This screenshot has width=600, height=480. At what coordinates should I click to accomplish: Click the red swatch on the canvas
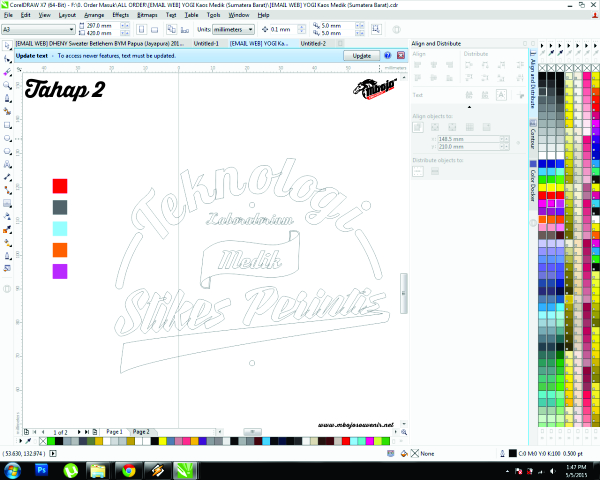pyautogui.click(x=60, y=186)
